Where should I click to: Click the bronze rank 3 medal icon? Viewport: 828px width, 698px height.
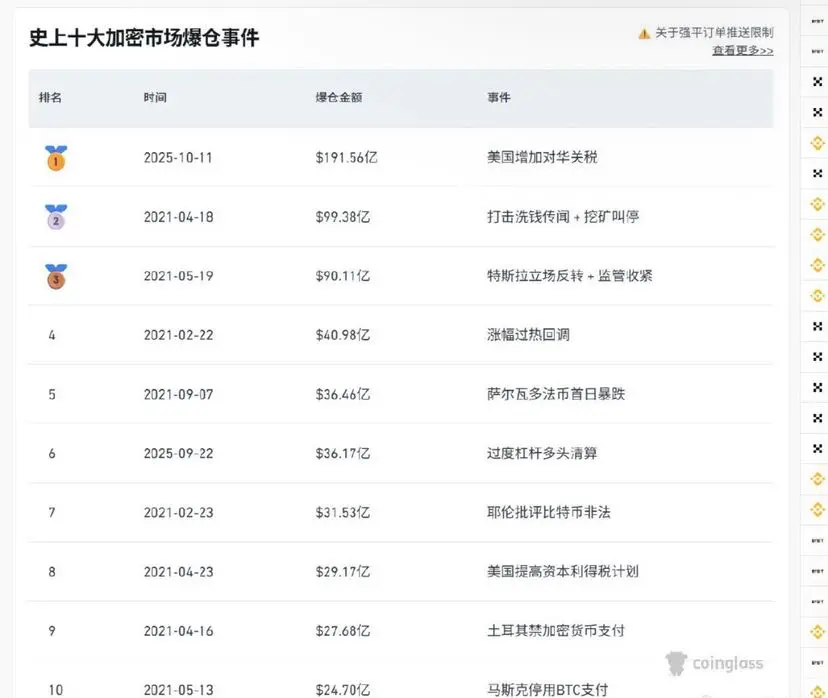pyautogui.click(x=56, y=276)
